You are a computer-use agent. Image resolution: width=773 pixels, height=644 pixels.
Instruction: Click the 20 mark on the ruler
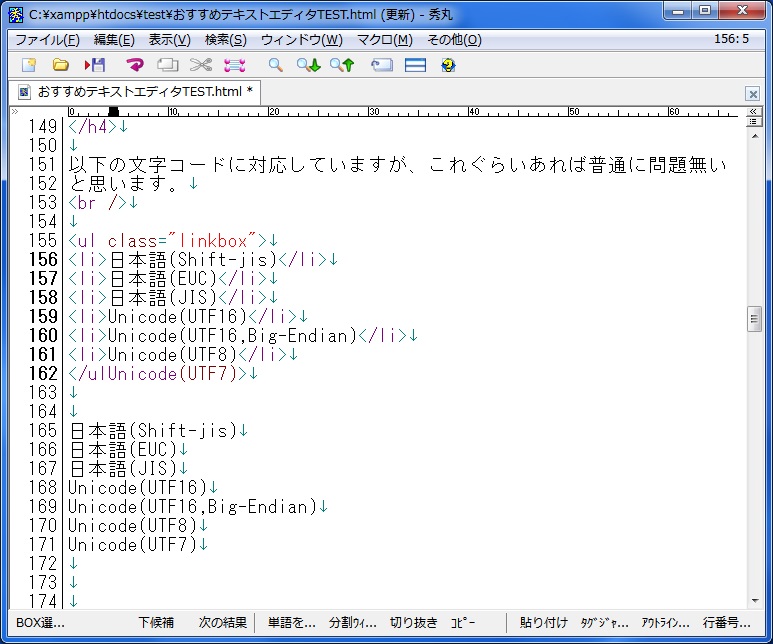tap(274, 112)
